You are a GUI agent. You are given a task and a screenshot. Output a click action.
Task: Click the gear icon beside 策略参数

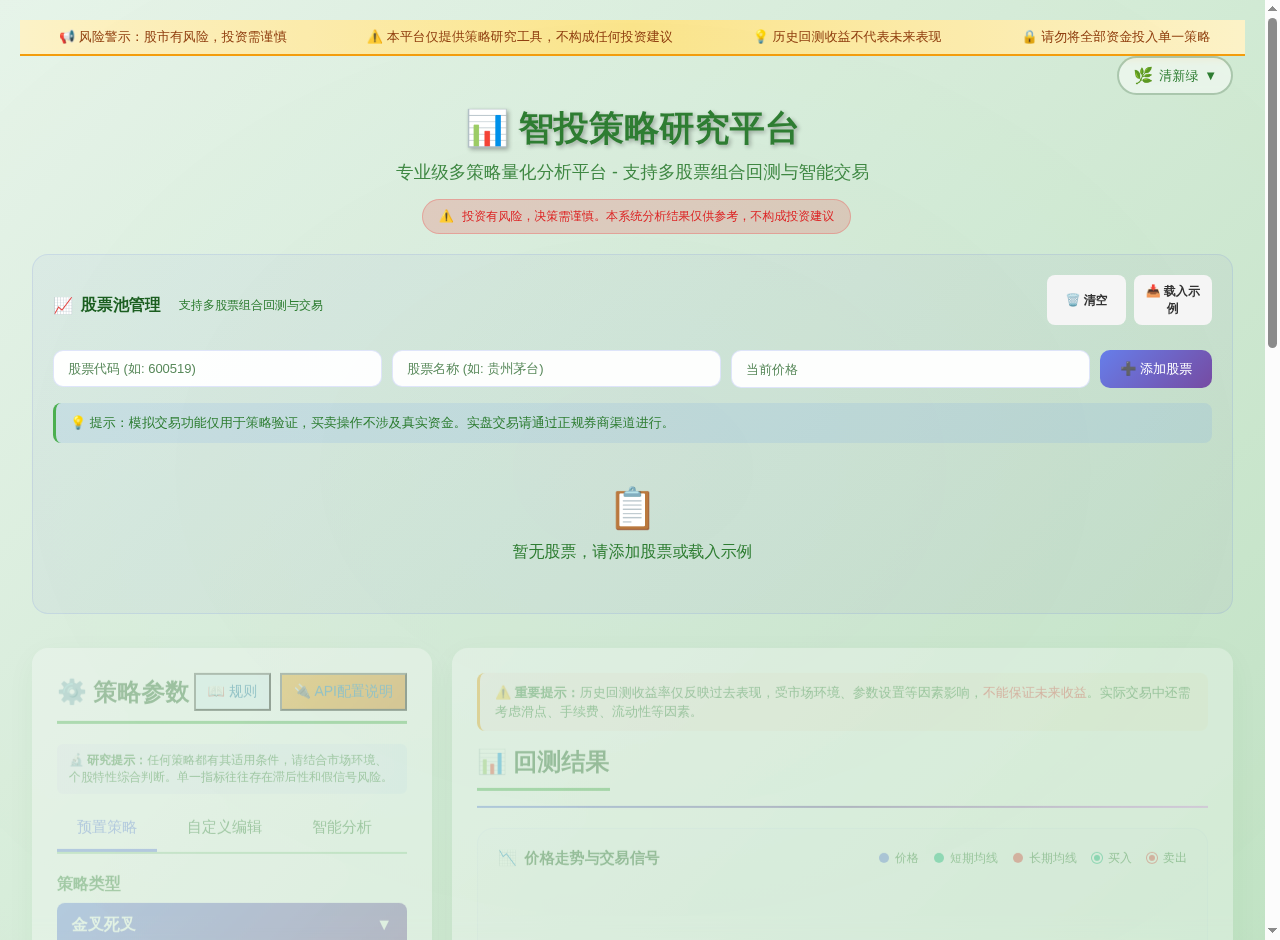[x=71, y=691]
